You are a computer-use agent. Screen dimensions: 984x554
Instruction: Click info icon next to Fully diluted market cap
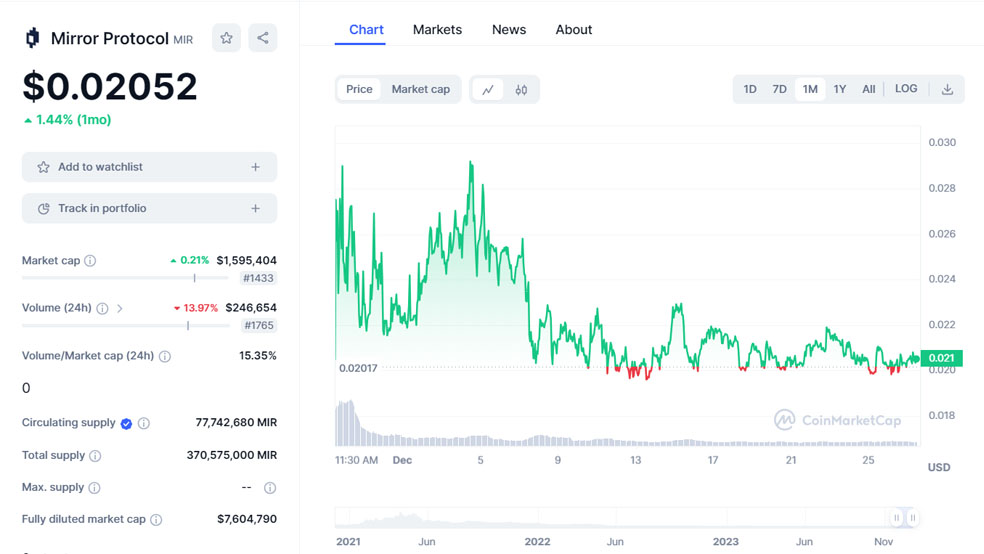[x=156, y=520]
